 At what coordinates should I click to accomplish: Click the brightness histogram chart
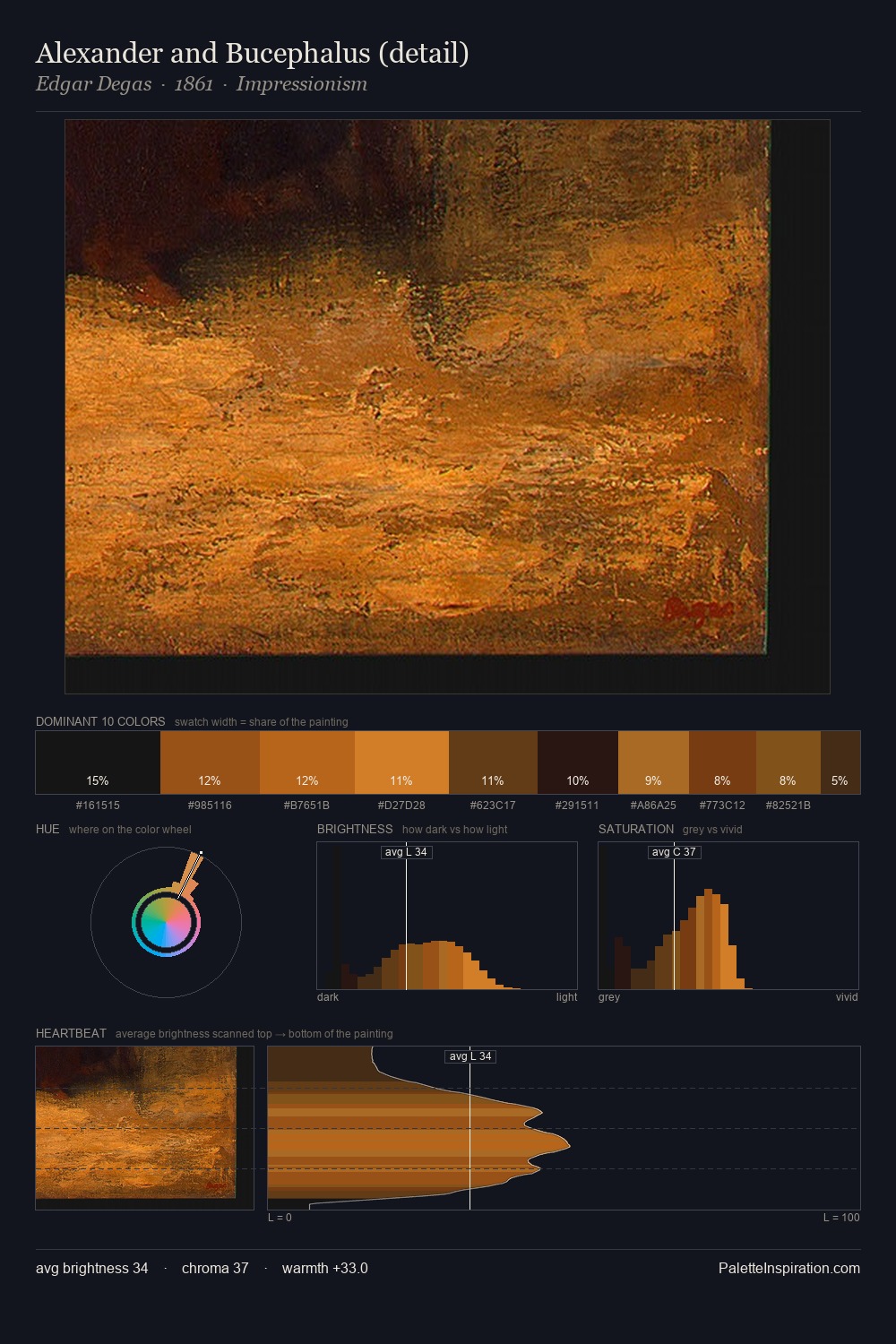pos(447,916)
